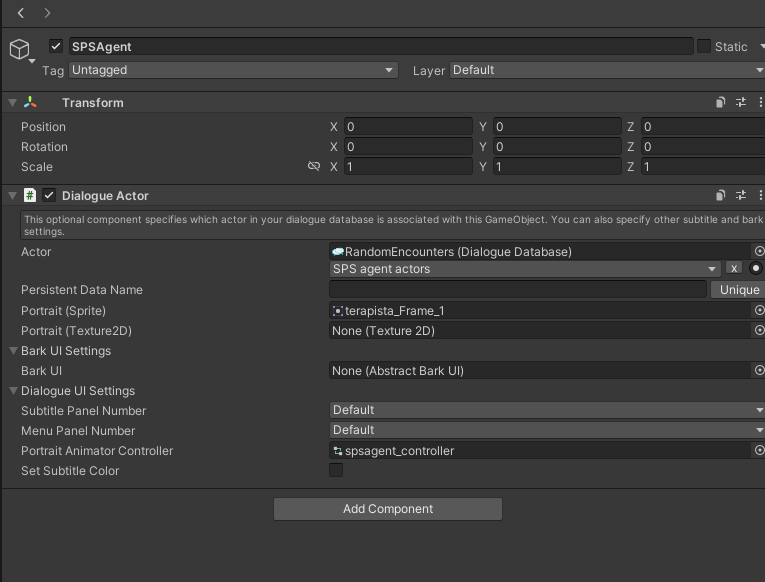The width and height of the screenshot is (765, 582).
Task: Click the Dialogue Actor script icon
Action: [x=30, y=196]
